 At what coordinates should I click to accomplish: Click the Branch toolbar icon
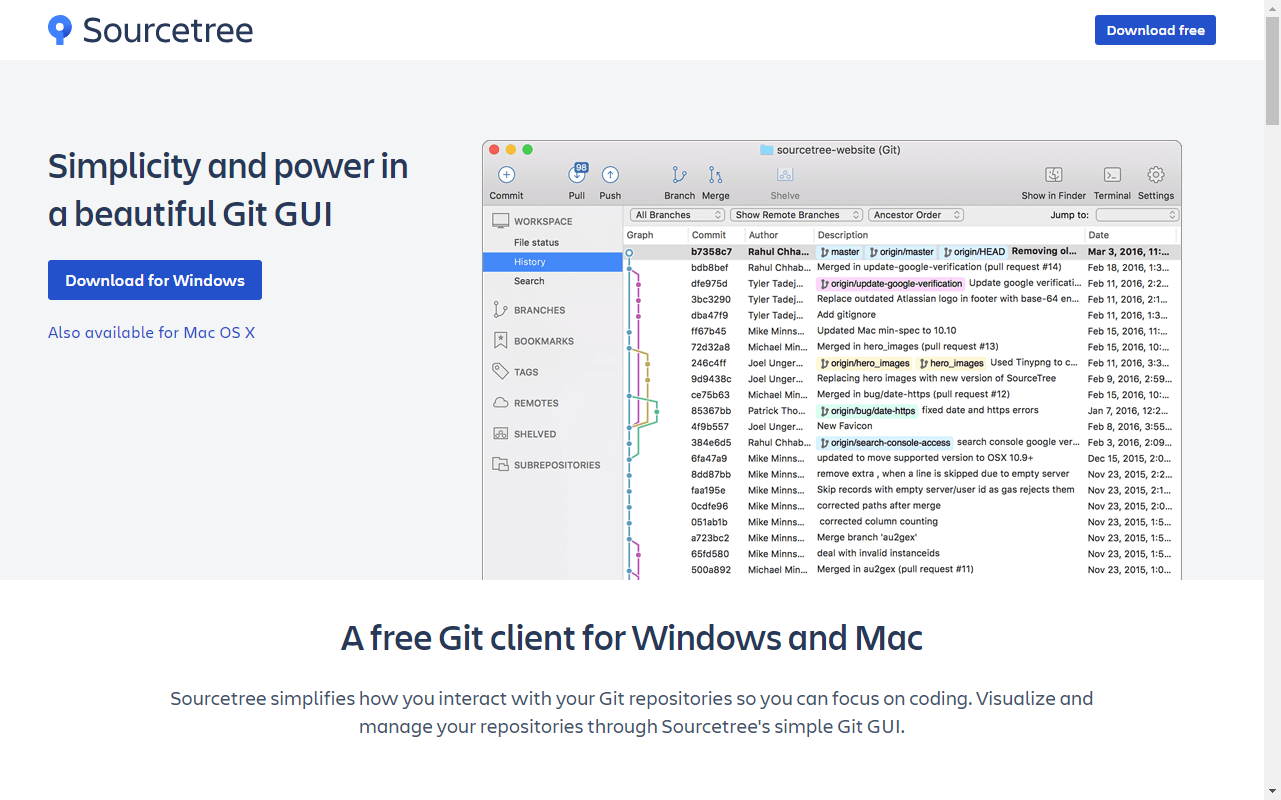[679, 175]
